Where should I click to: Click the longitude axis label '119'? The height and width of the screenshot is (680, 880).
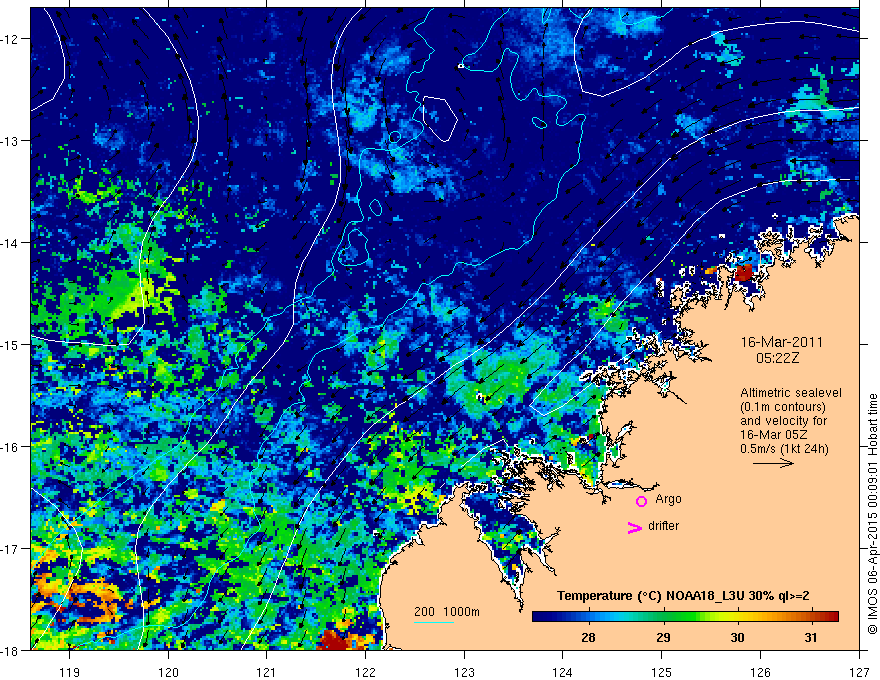(69, 672)
